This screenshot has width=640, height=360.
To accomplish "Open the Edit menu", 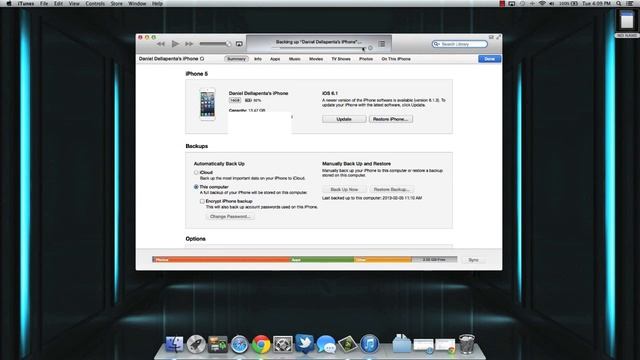I will [x=58, y=4].
